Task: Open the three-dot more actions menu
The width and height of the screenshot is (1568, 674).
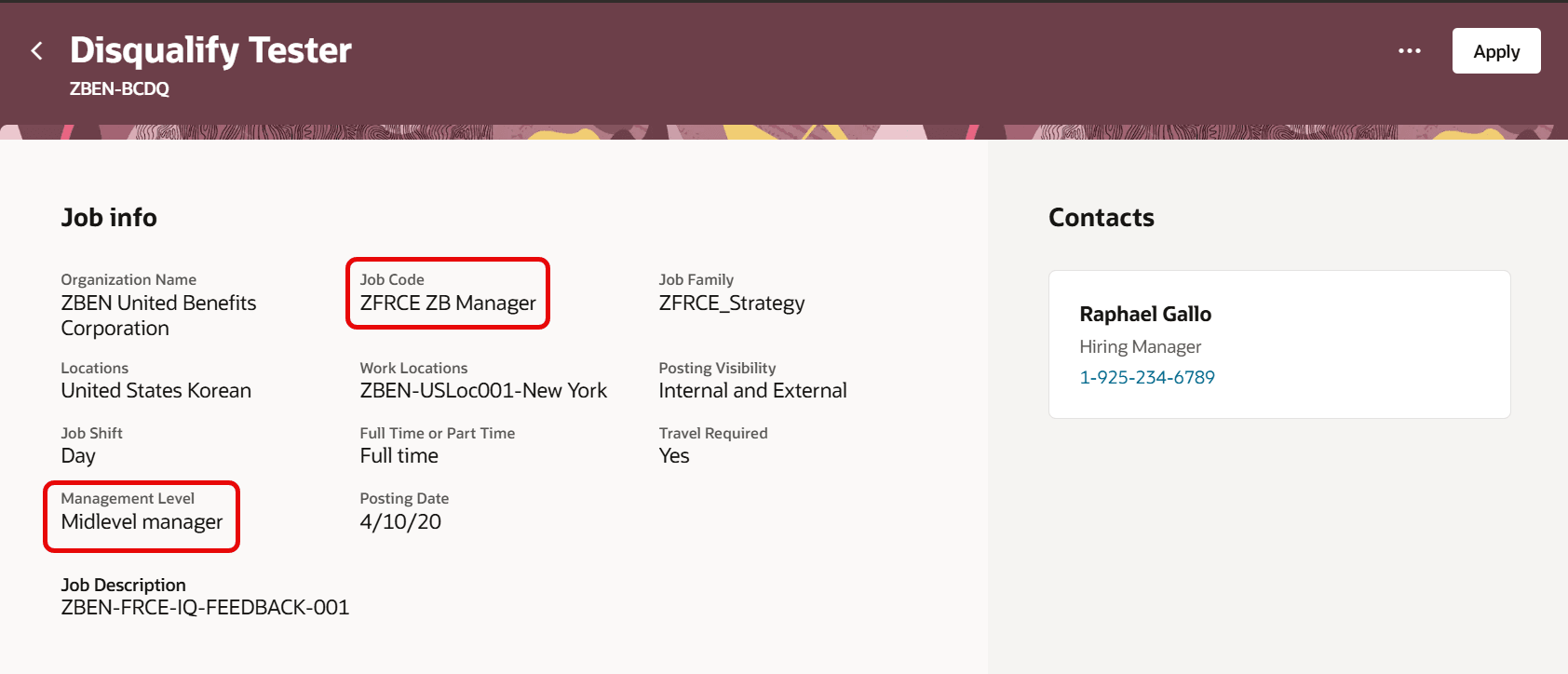Action: [1410, 51]
